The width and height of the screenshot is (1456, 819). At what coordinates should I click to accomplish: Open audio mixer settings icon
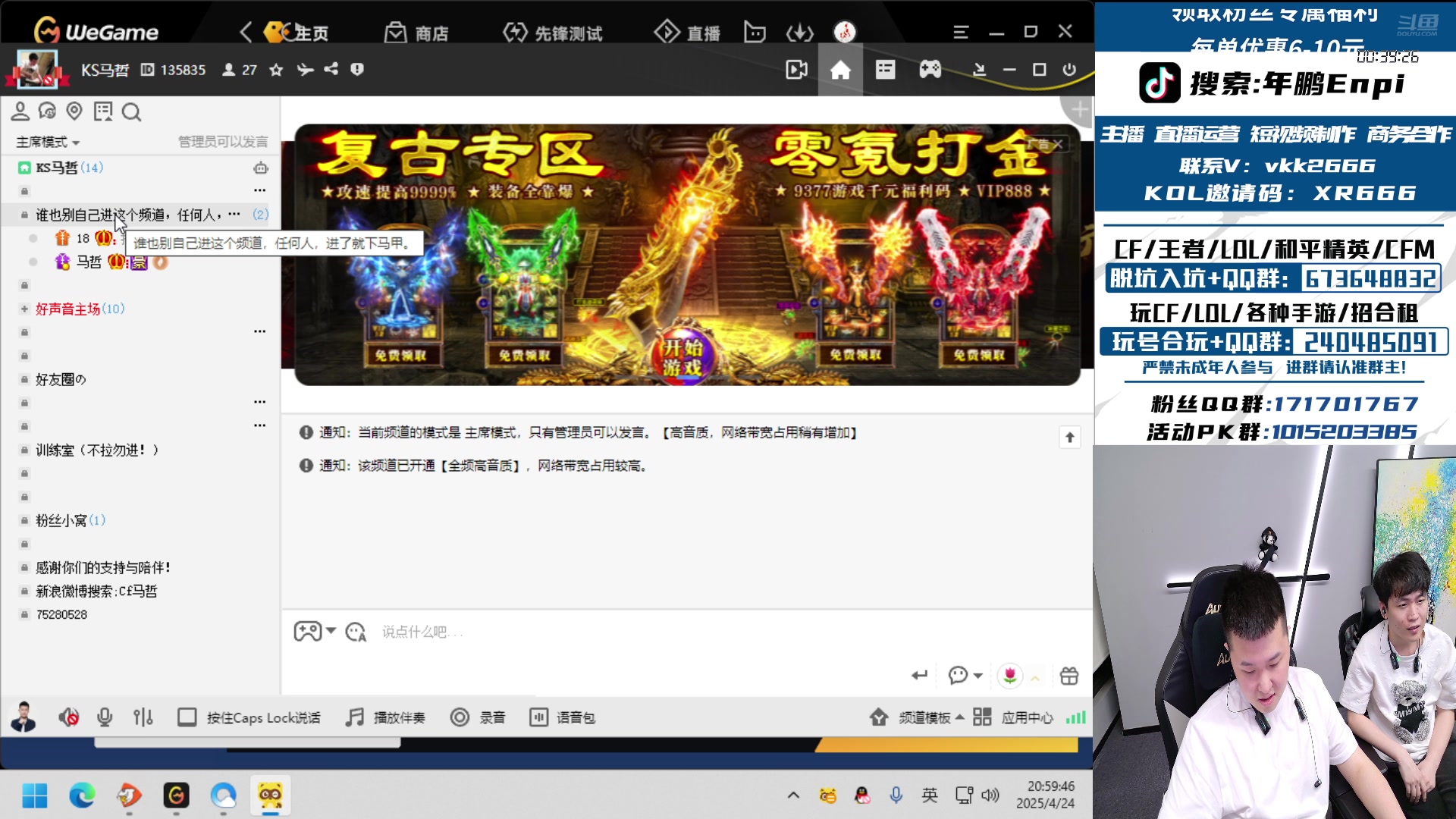(143, 717)
